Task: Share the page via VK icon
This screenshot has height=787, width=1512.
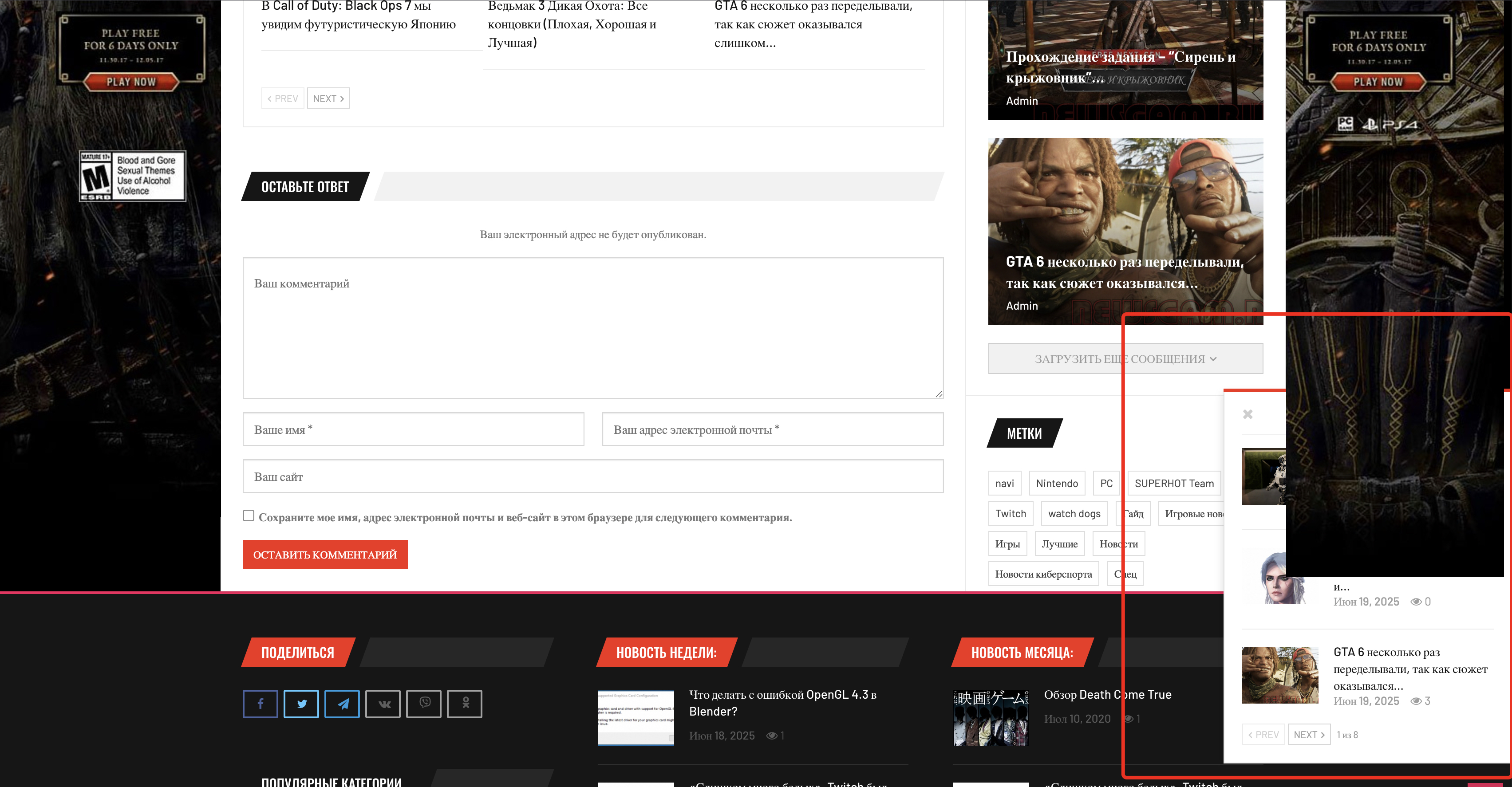Action: tap(383, 704)
